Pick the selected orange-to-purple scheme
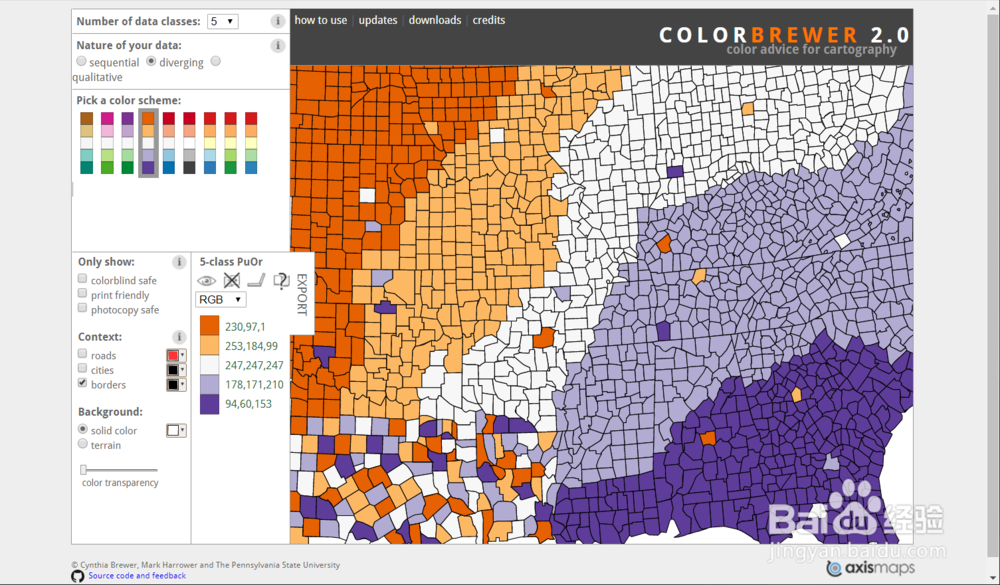This screenshot has height=585, width=1000. [148, 143]
